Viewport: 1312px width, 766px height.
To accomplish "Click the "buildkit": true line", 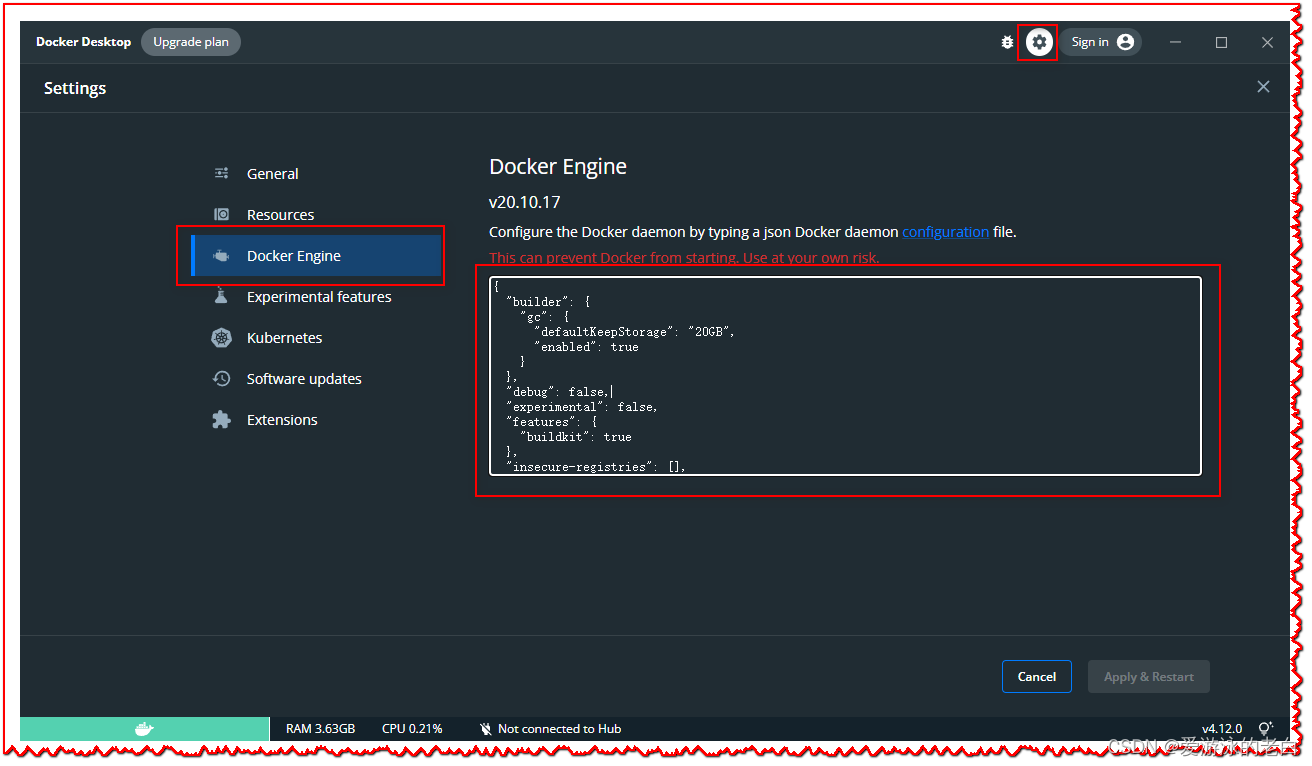I will (575, 437).
